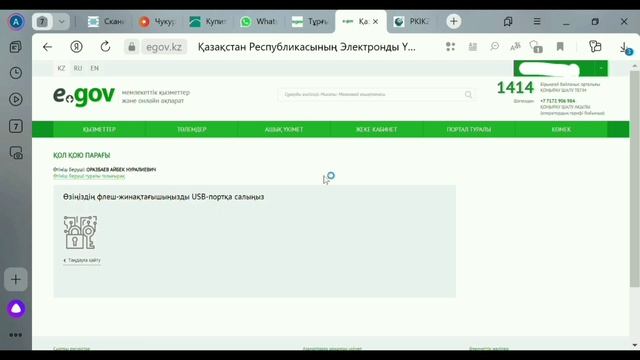The height and width of the screenshot is (360, 640).
Task: Open the tab group counter showing 7
Action: click(x=42, y=22)
